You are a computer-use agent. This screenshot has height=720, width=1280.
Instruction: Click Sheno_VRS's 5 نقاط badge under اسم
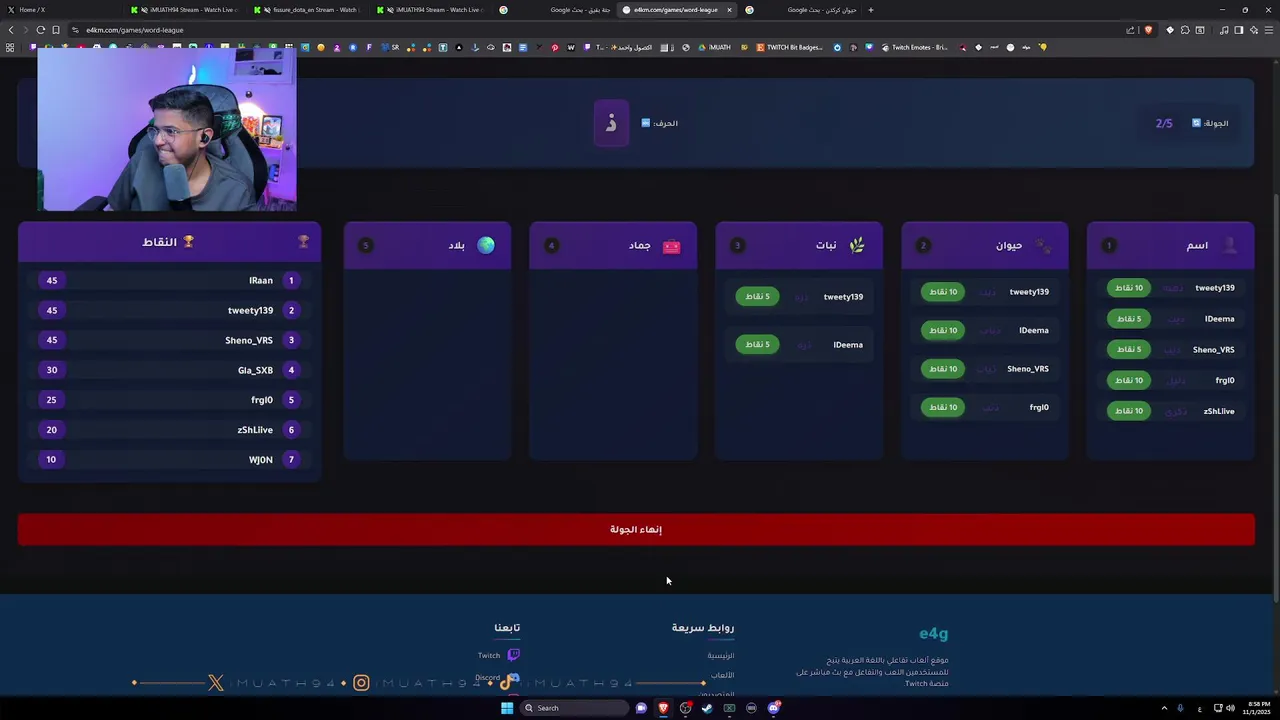tap(1129, 349)
